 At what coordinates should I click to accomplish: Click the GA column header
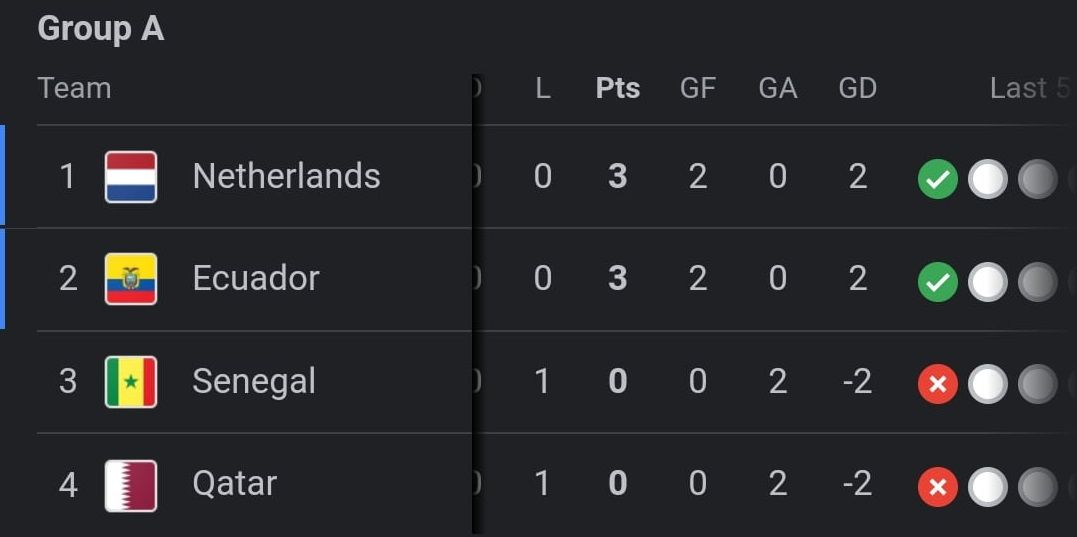tap(777, 88)
